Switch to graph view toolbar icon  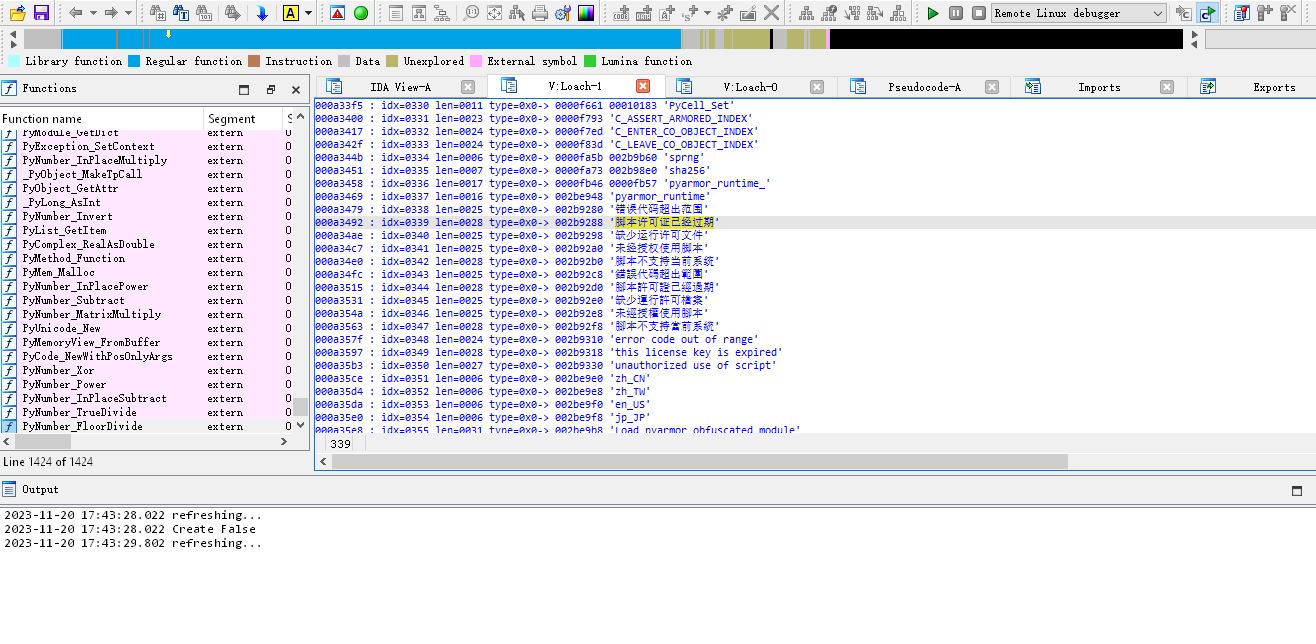click(x=419, y=13)
